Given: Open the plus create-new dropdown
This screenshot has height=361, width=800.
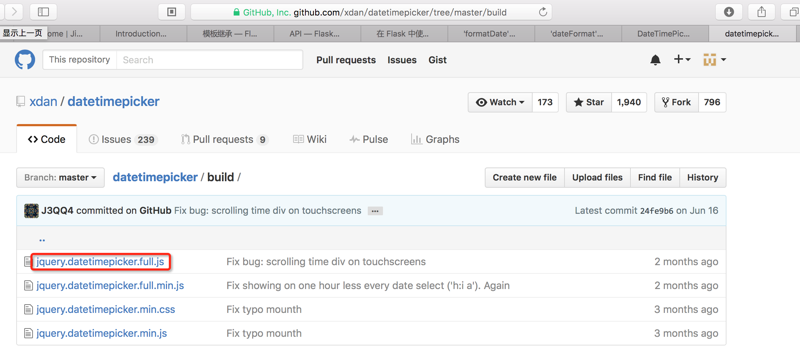Looking at the screenshot, I should pyautogui.click(x=682, y=60).
